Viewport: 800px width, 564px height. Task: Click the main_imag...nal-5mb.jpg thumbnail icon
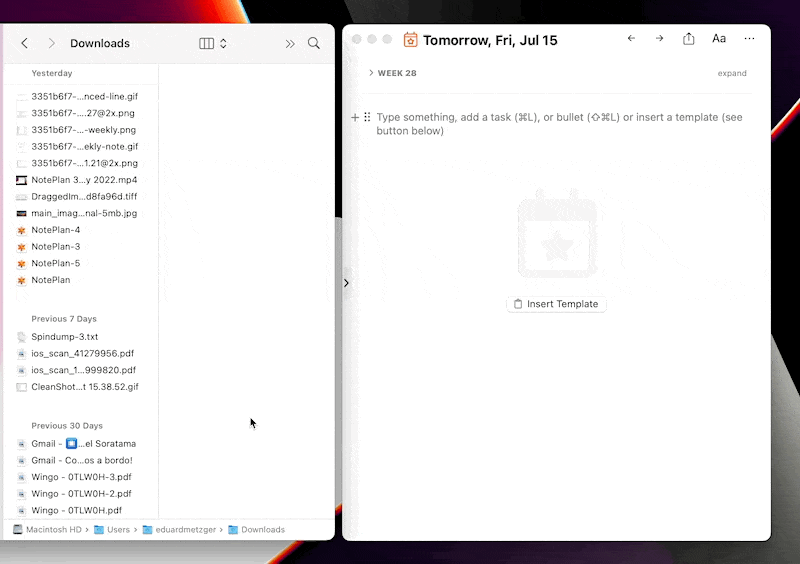coord(21,213)
